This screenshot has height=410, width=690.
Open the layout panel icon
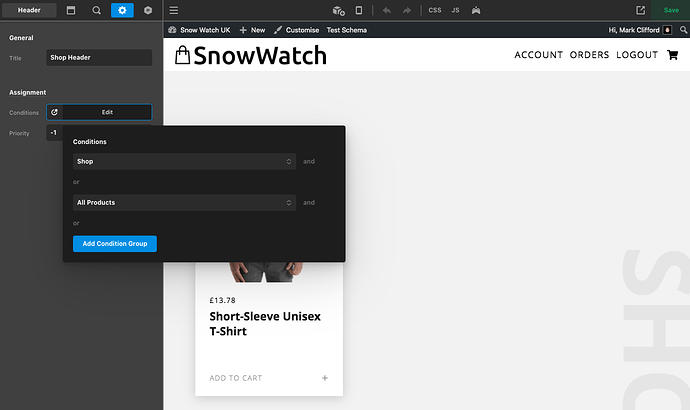(x=71, y=10)
